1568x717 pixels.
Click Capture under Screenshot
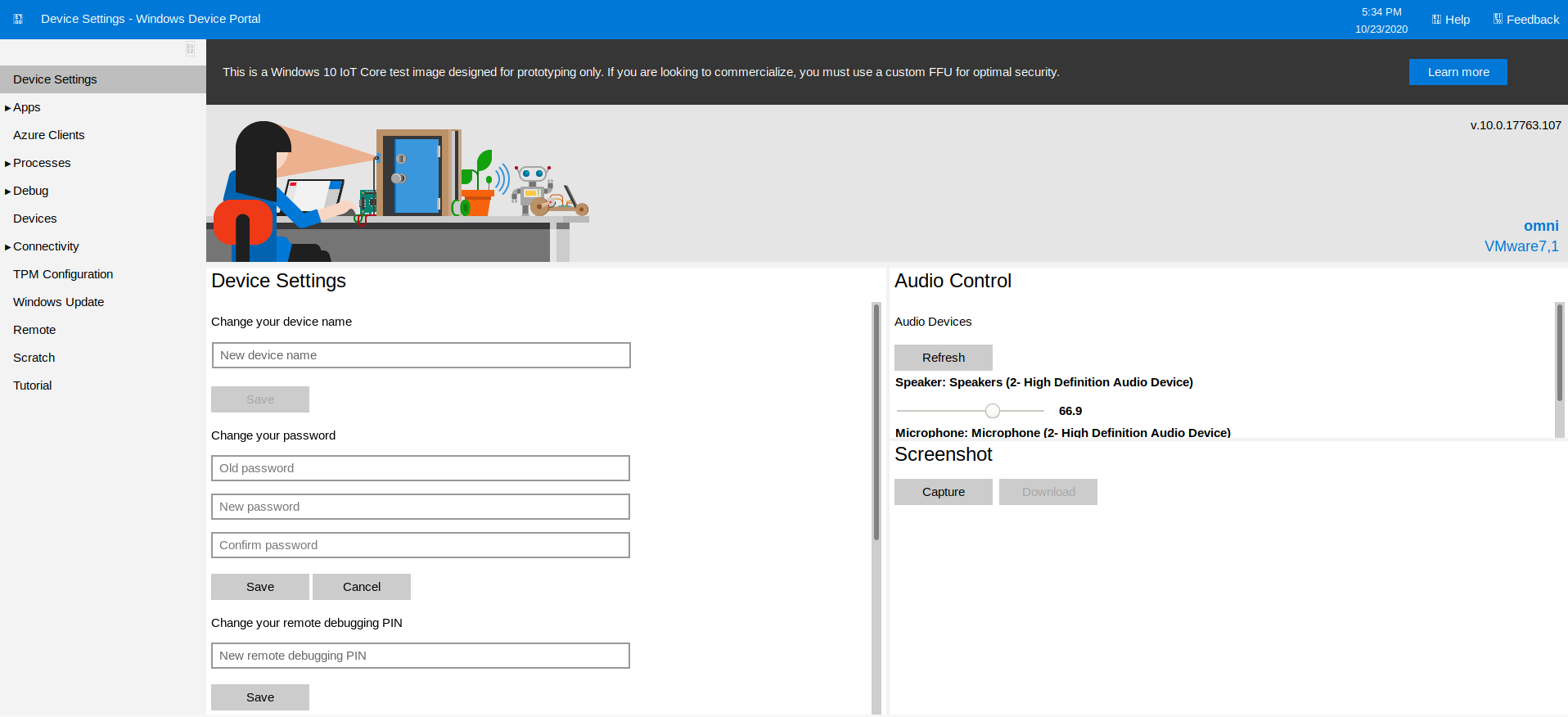click(x=943, y=492)
